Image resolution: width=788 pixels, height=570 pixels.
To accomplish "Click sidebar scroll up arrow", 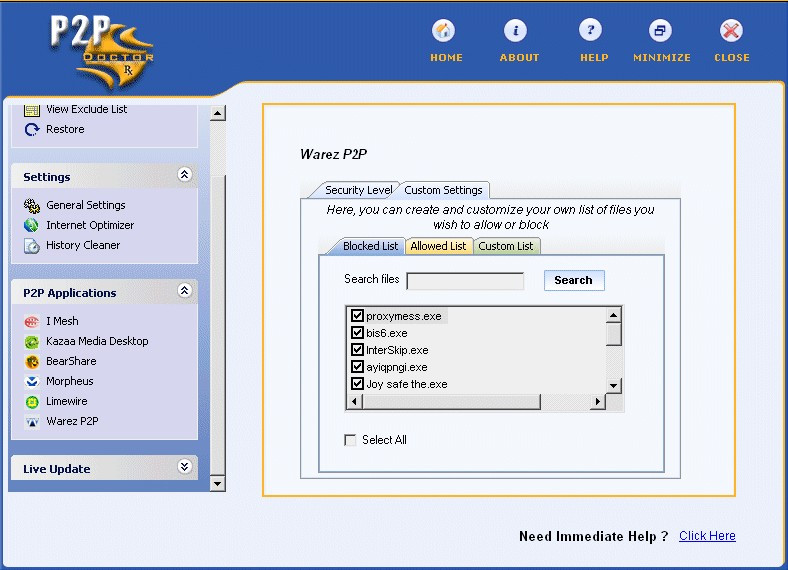I will [217, 113].
